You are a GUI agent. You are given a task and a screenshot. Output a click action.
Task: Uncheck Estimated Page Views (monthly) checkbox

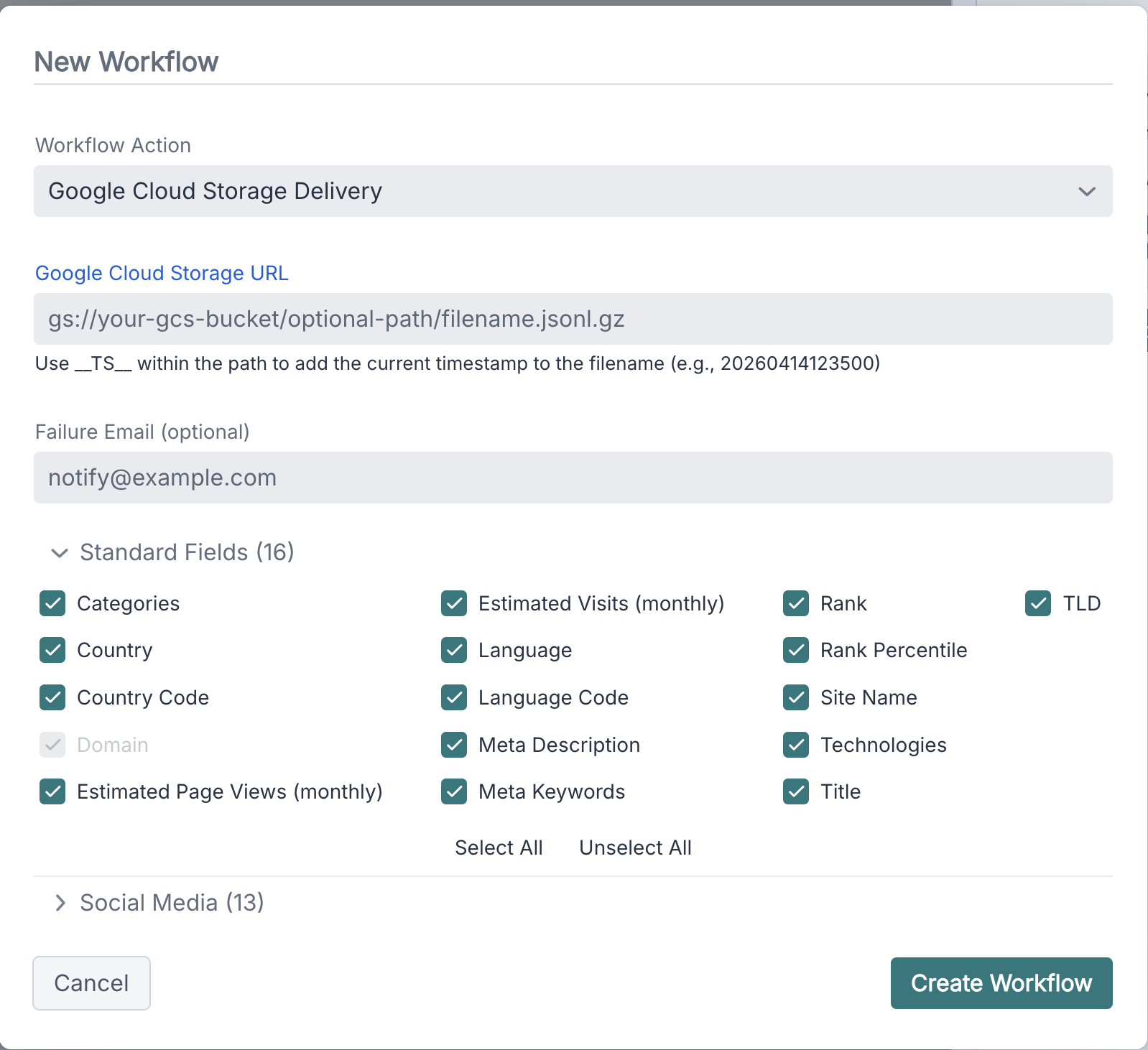click(52, 791)
